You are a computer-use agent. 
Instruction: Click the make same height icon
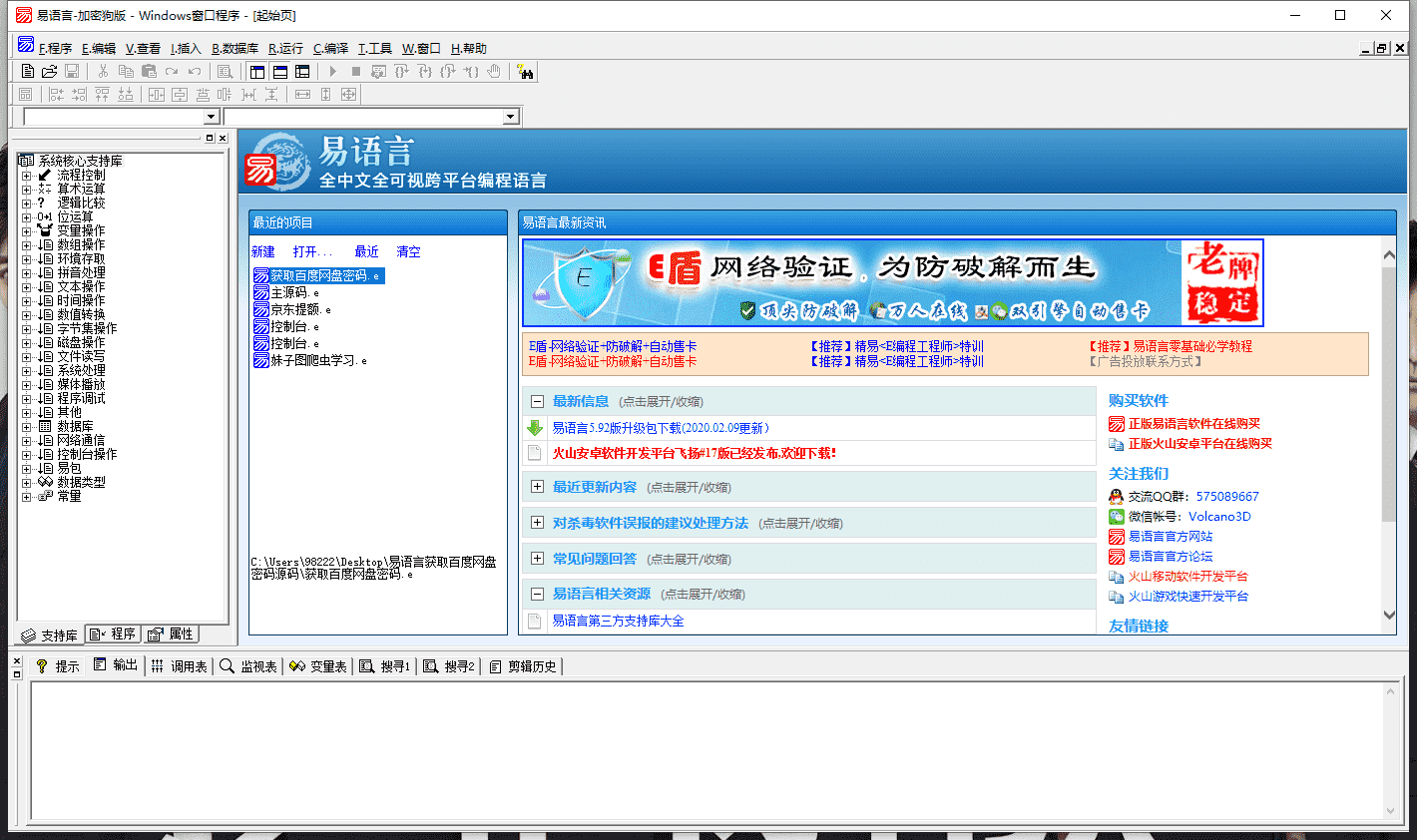tap(325, 94)
